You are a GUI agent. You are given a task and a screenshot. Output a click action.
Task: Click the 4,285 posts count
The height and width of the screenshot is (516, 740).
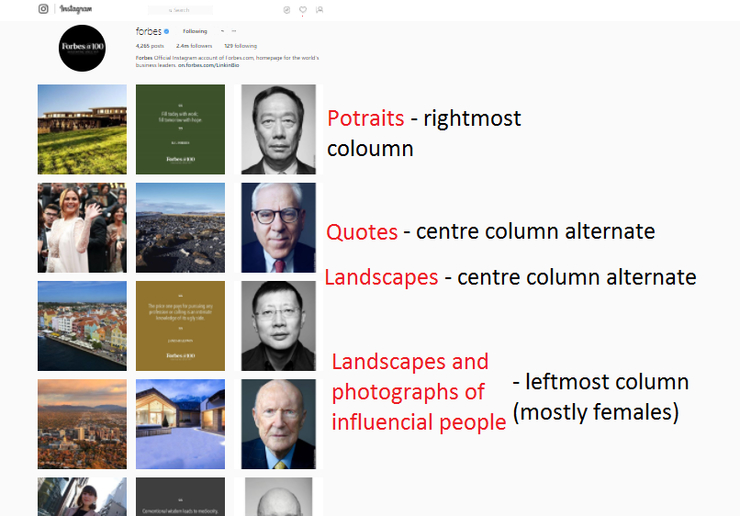[150, 46]
